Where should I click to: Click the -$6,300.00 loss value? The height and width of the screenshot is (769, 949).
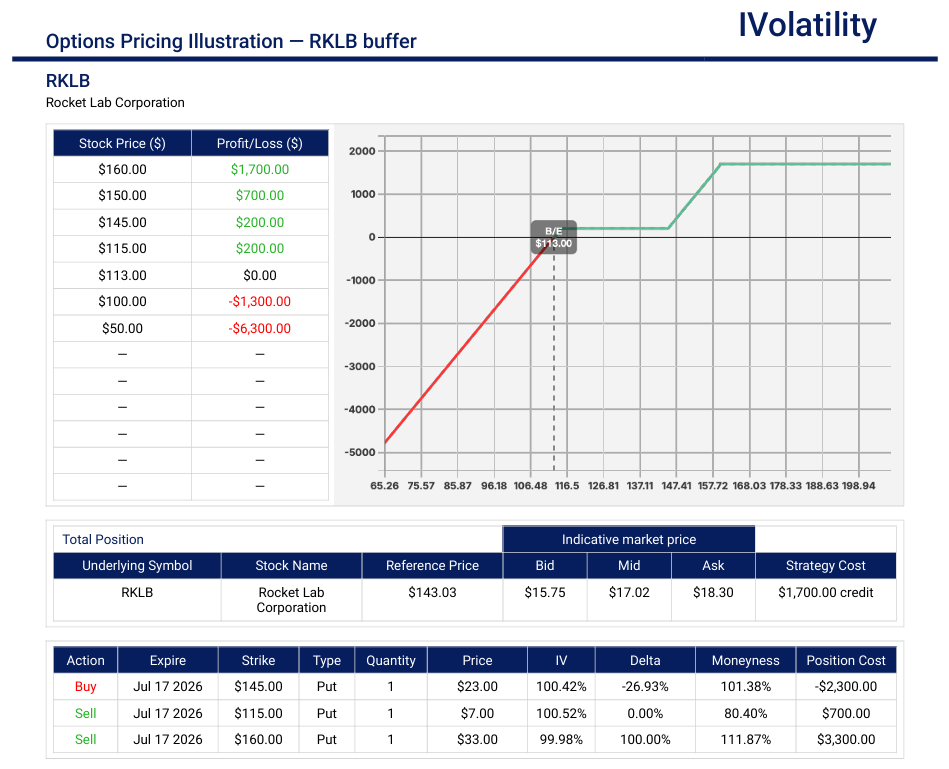click(260, 329)
